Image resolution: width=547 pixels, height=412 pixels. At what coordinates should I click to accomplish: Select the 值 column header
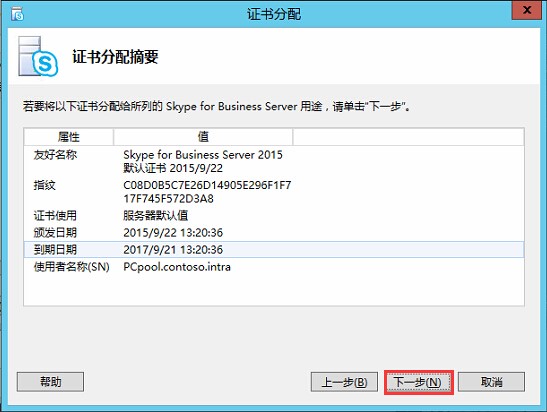[203, 137]
